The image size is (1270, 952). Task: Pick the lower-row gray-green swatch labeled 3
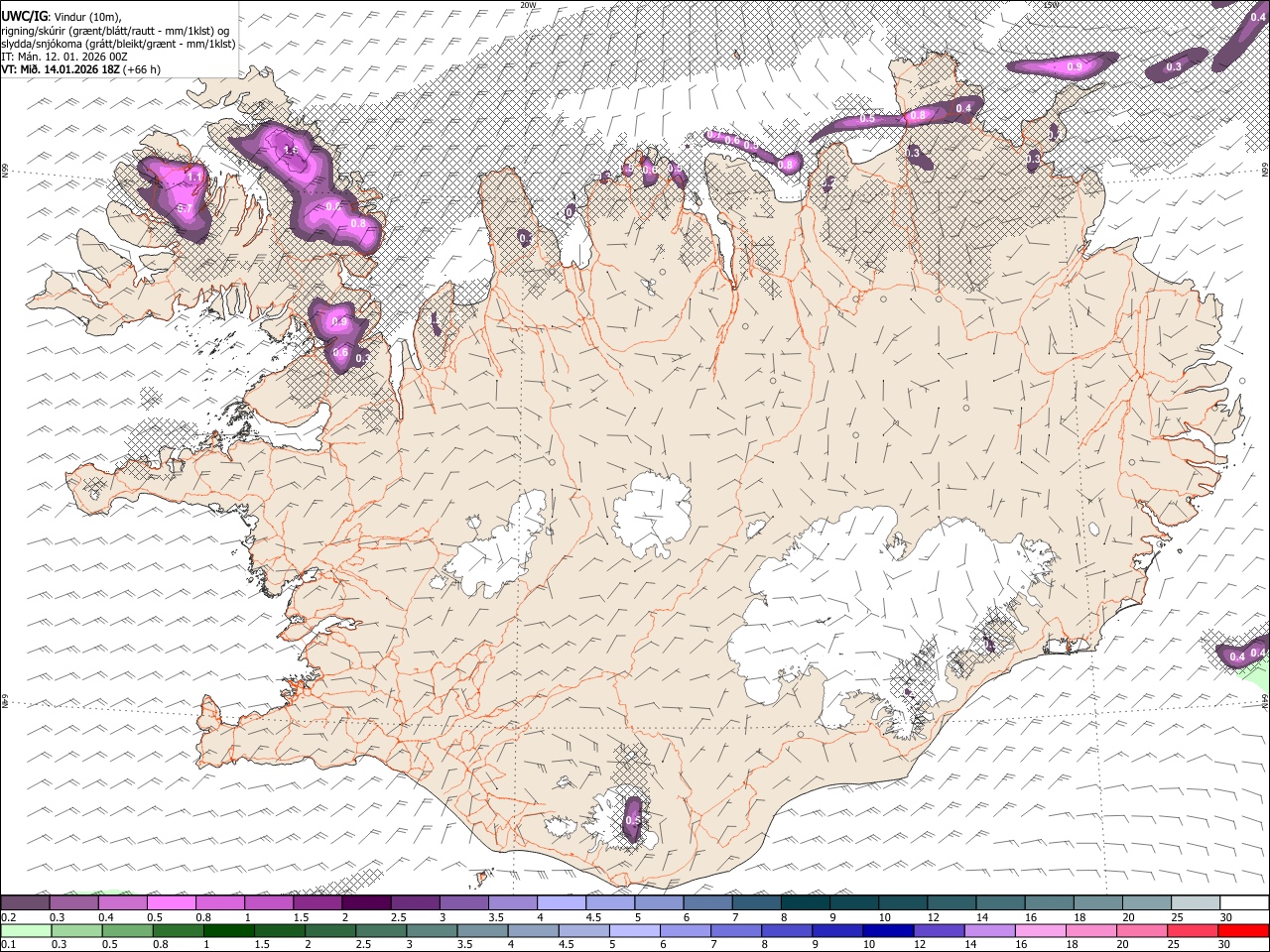tap(432, 930)
